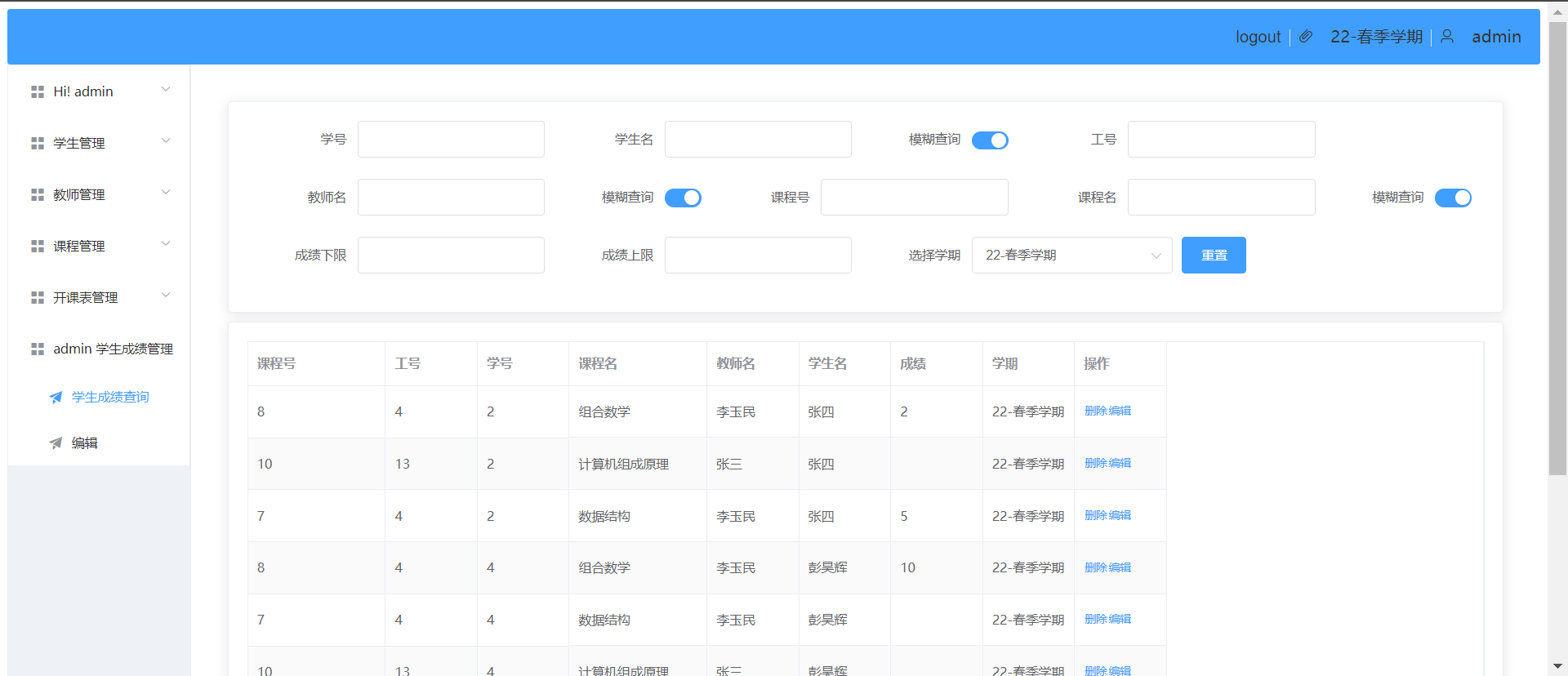Focus the 课程名 input field
This screenshot has width=1568, height=676.
[x=1221, y=198]
